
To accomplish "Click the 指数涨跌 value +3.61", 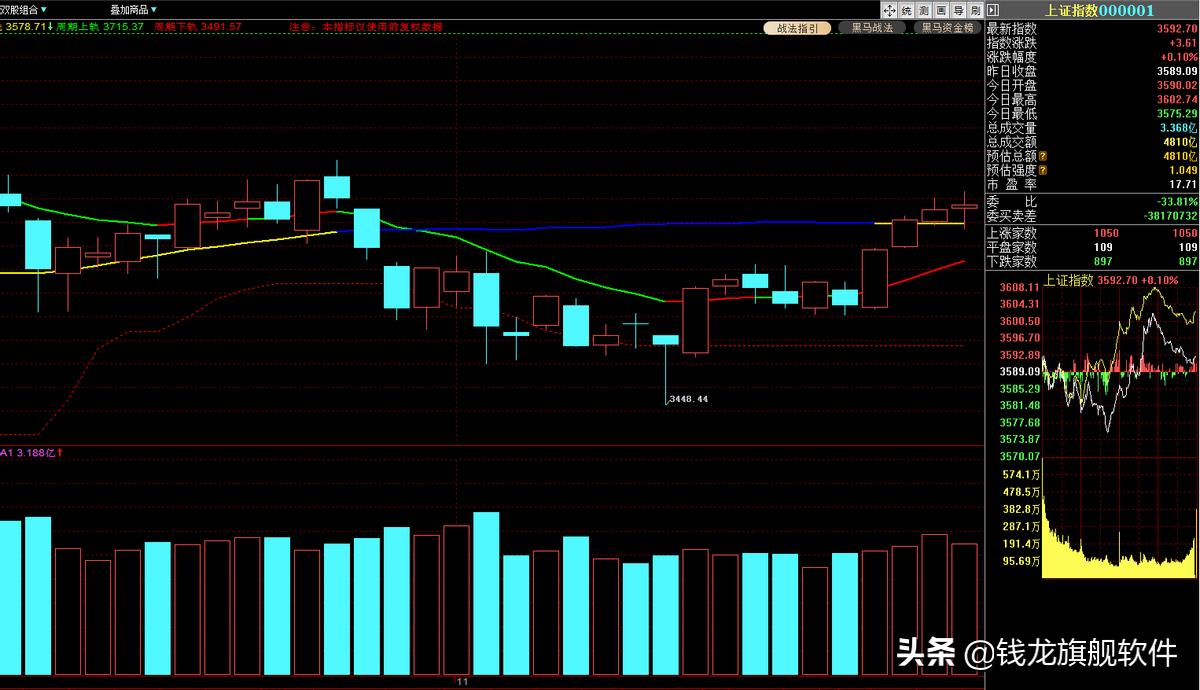I will 1183,43.
